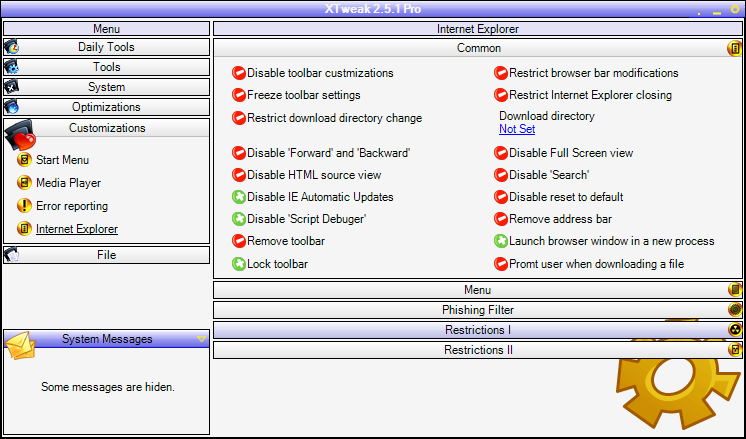Expand the Restrictions I section
746x439 pixels.
[478, 330]
